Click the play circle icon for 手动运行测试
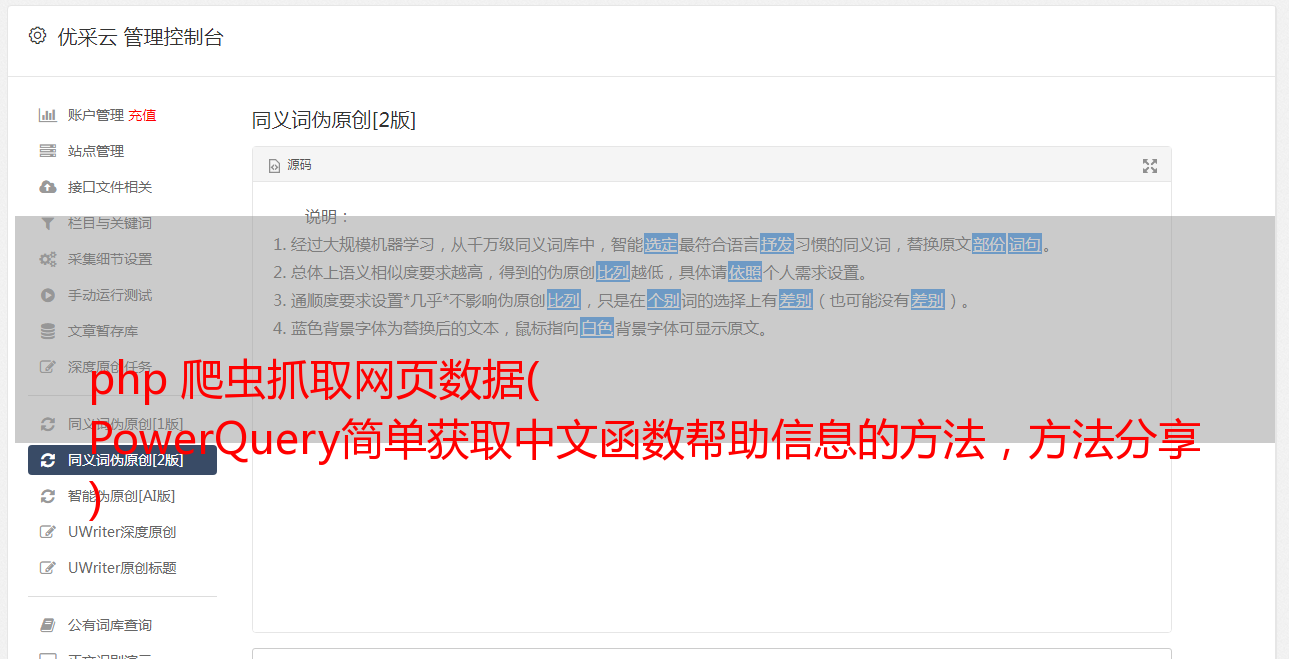Screen dimensions: 1289x659 pyautogui.click(x=48, y=295)
